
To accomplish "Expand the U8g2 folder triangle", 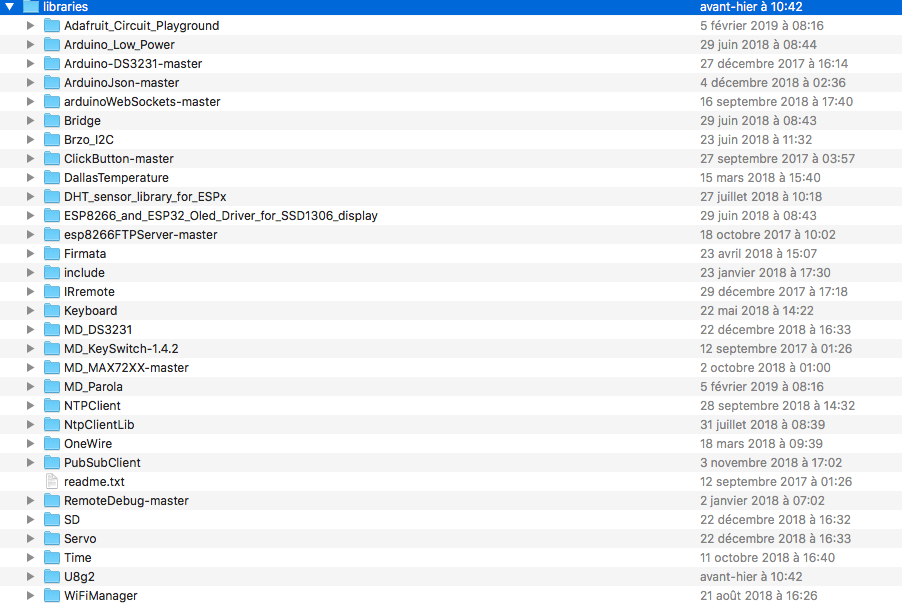I will pos(30,576).
